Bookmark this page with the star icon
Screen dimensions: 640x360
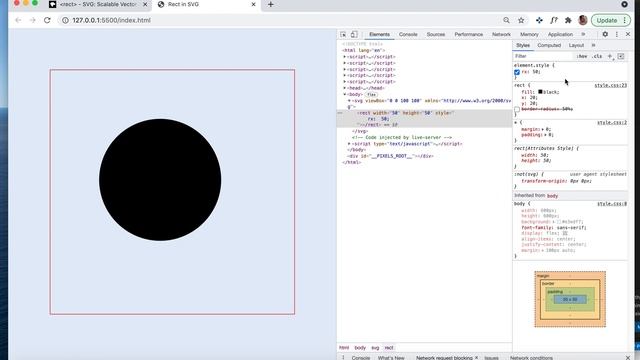(x=521, y=20)
